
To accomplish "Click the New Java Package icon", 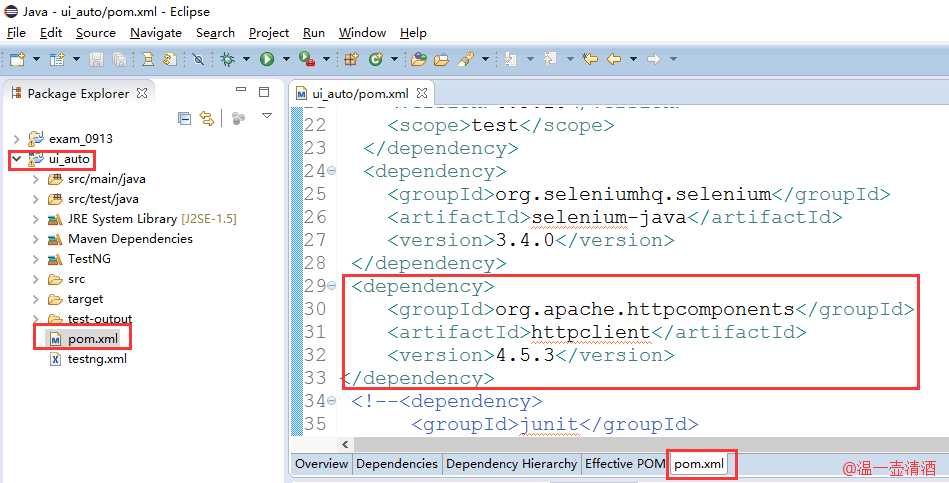I will click(x=352, y=59).
